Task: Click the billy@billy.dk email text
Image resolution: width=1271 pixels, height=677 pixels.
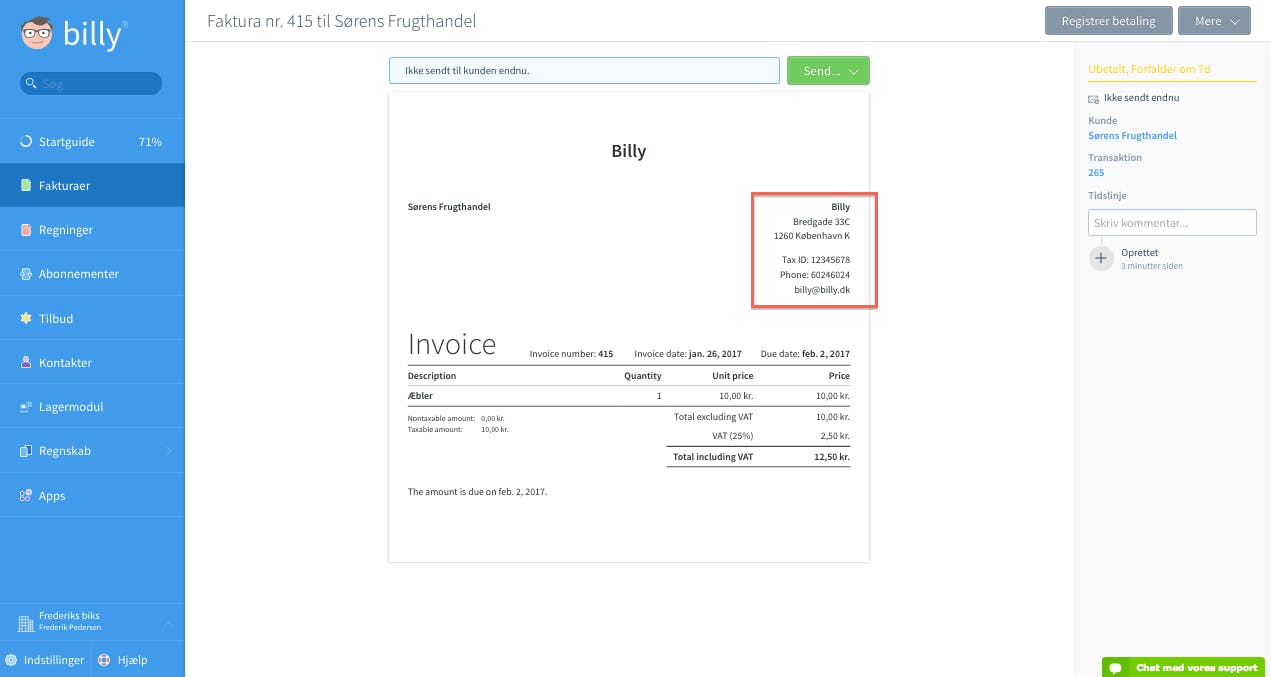Action: [x=822, y=290]
